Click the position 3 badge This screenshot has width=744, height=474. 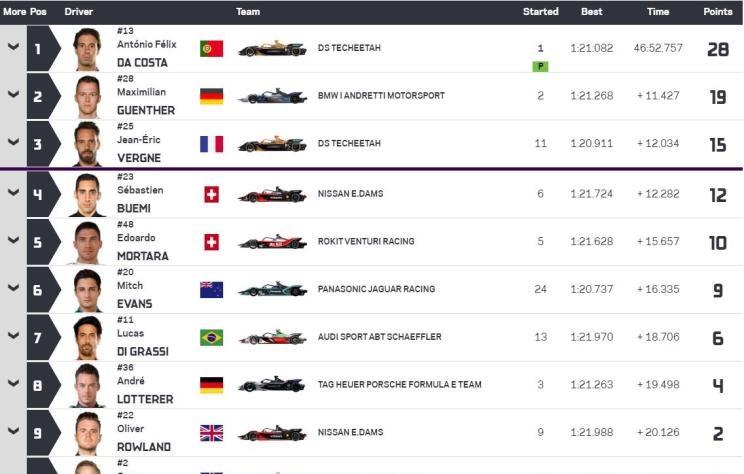(x=44, y=144)
